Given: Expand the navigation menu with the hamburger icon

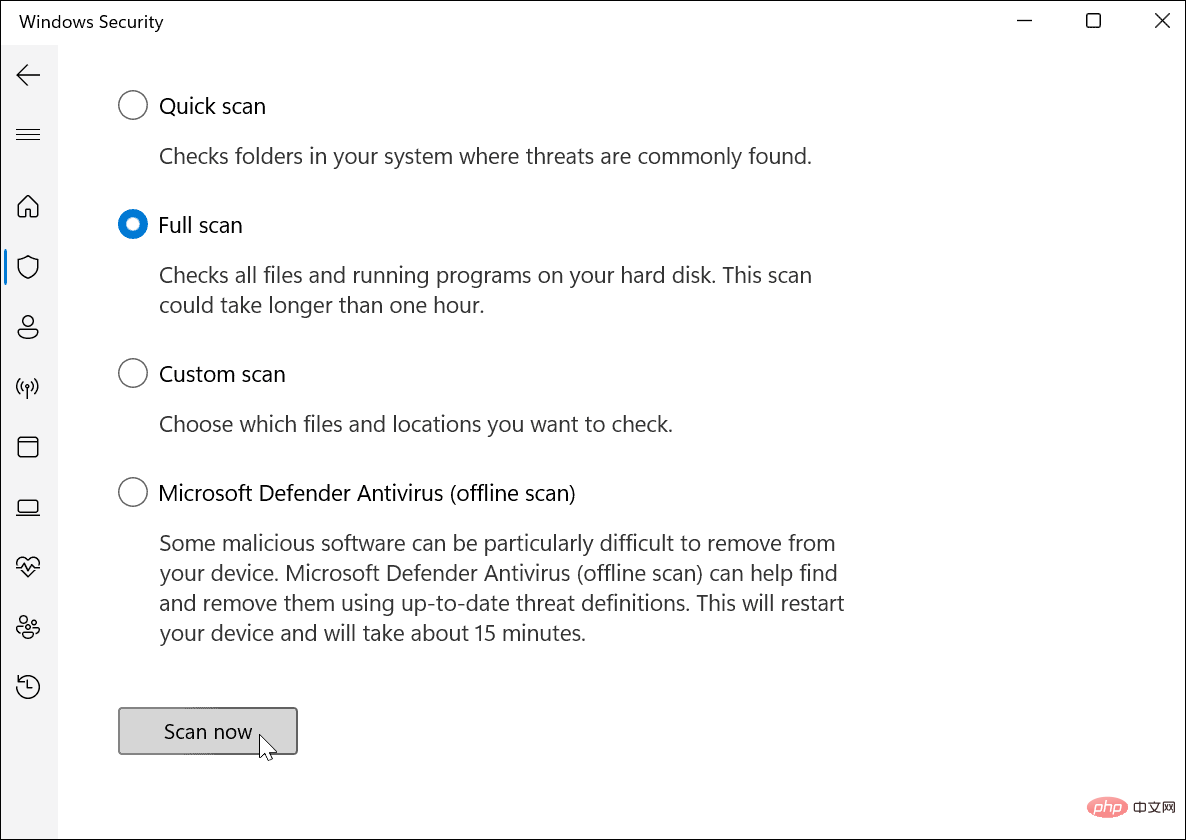Looking at the screenshot, I should (x=29, y=133).
